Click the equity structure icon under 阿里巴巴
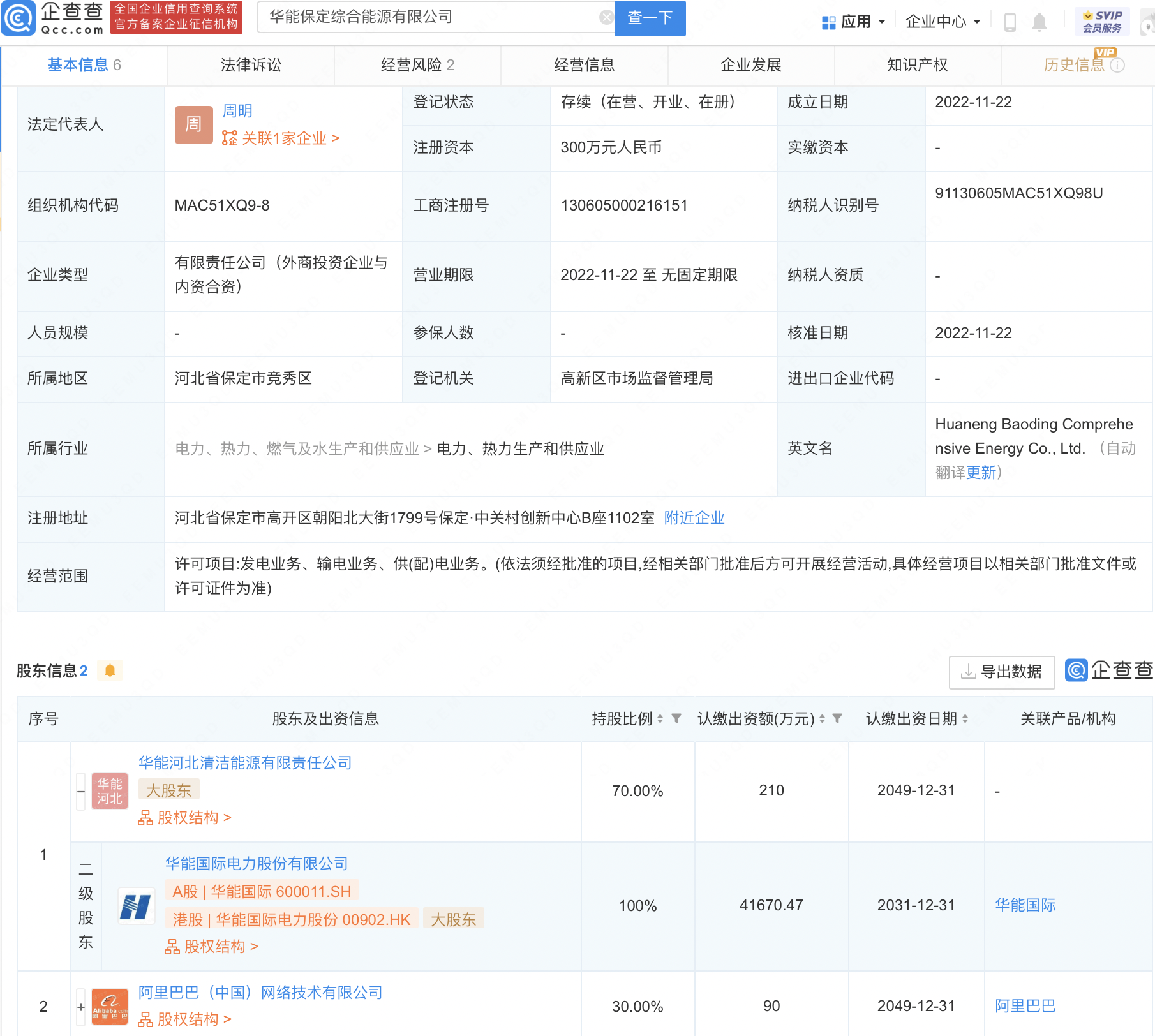1155x1036 pixels. tap(145, 1019)
